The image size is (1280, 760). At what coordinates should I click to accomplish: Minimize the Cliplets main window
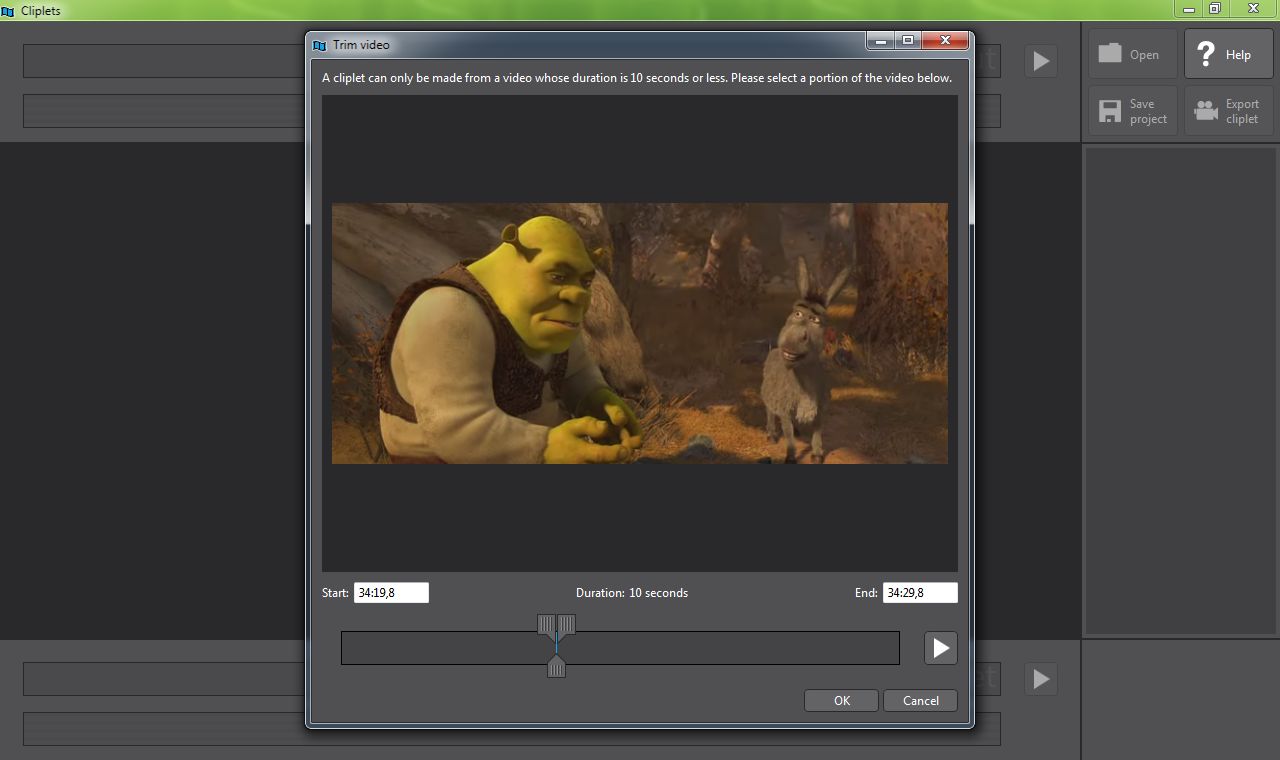1189,8
